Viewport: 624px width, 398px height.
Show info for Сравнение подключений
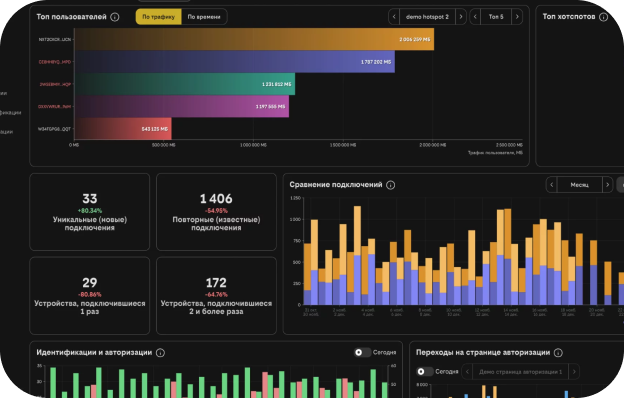coord(390,185)
